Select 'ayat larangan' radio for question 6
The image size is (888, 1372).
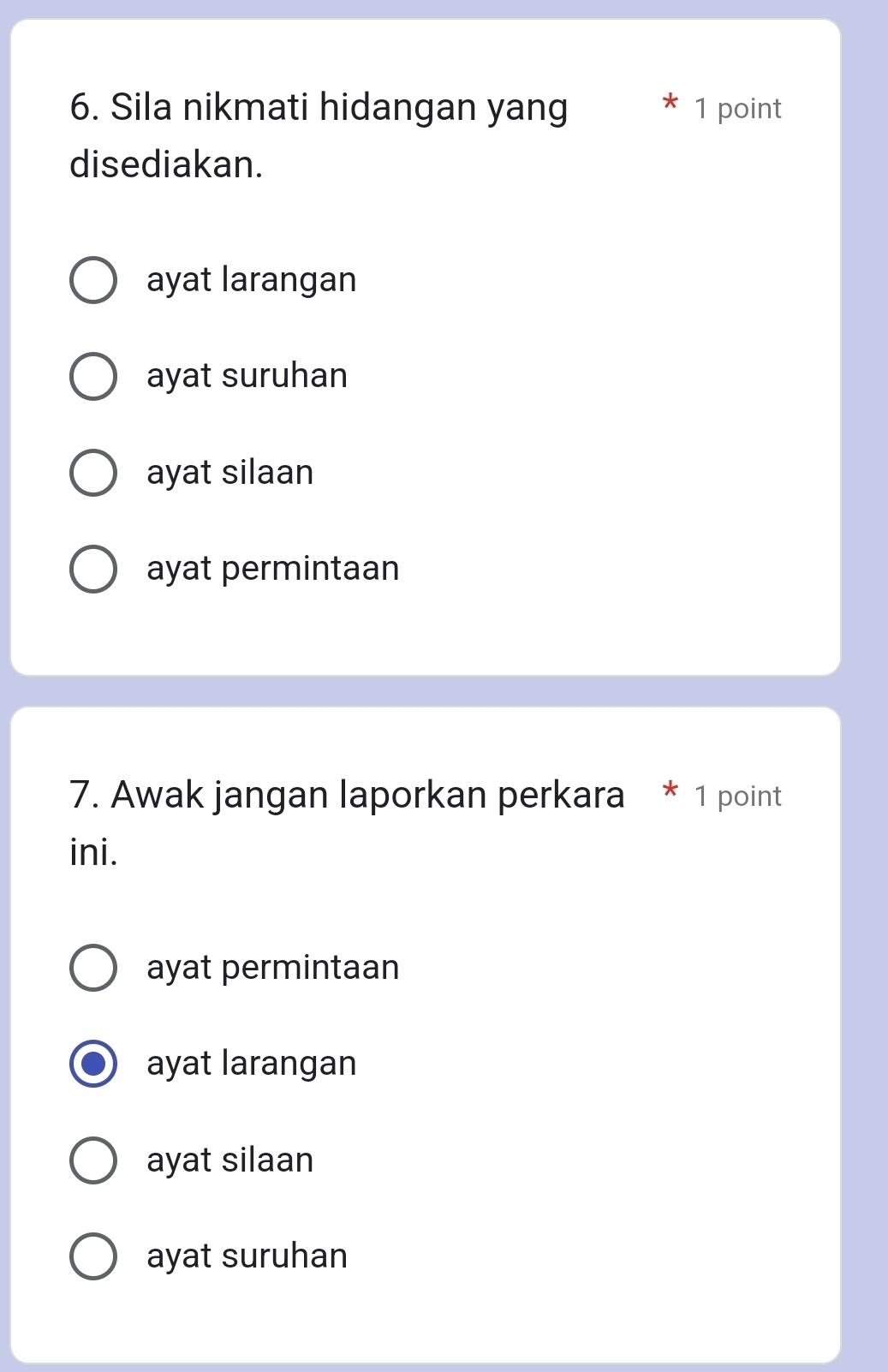coord(93,280)
